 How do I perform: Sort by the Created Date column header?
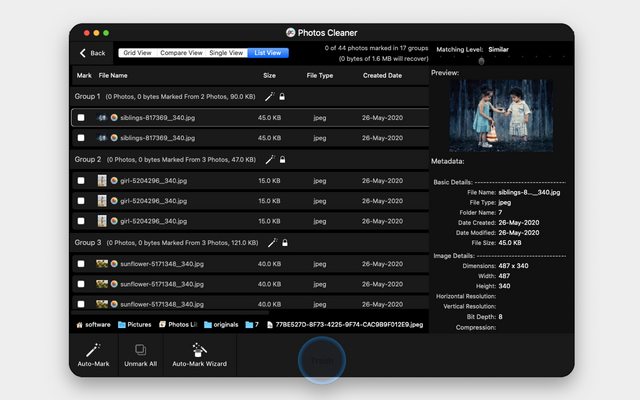pos(382,76)
